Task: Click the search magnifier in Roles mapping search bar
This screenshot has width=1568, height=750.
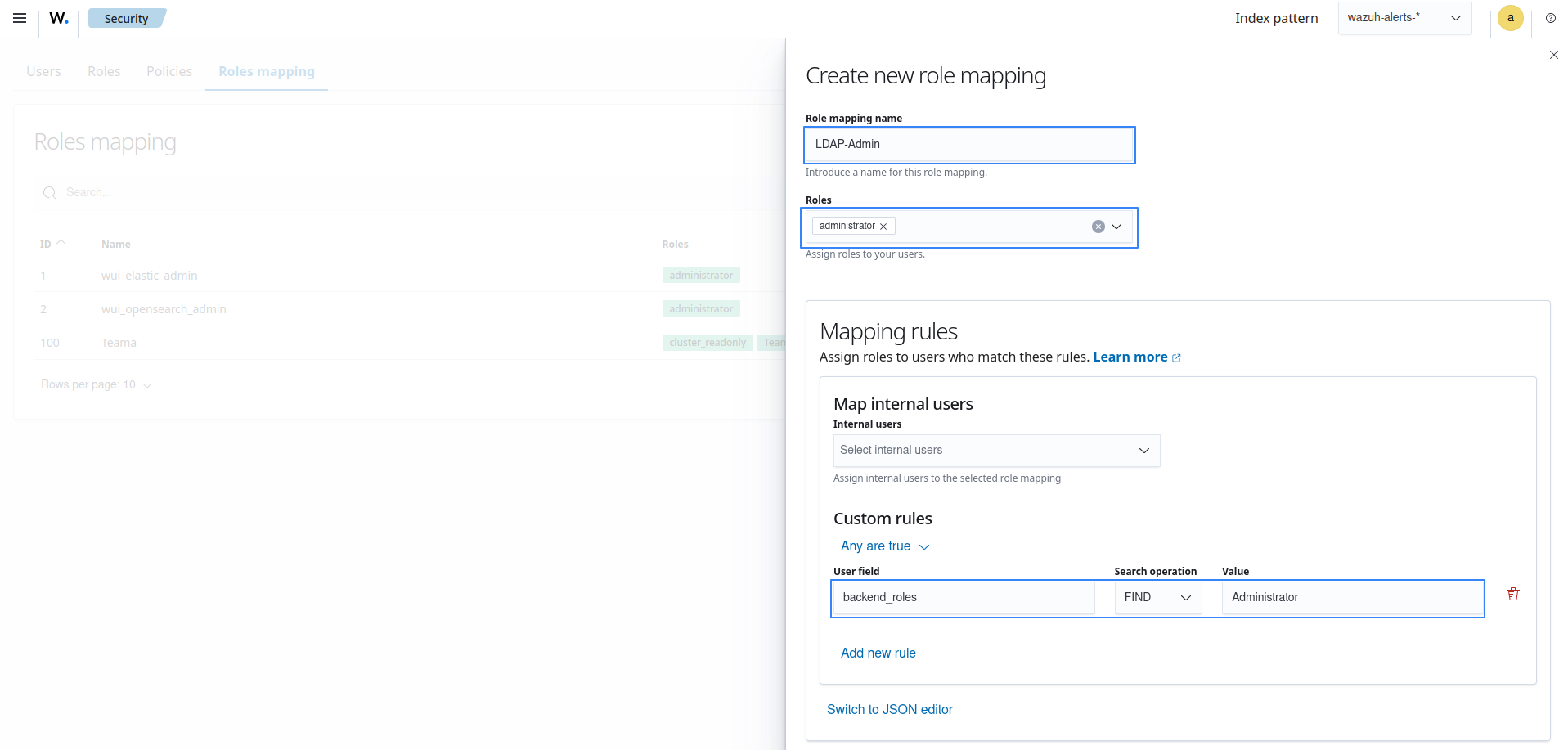Action: point(50,192)
